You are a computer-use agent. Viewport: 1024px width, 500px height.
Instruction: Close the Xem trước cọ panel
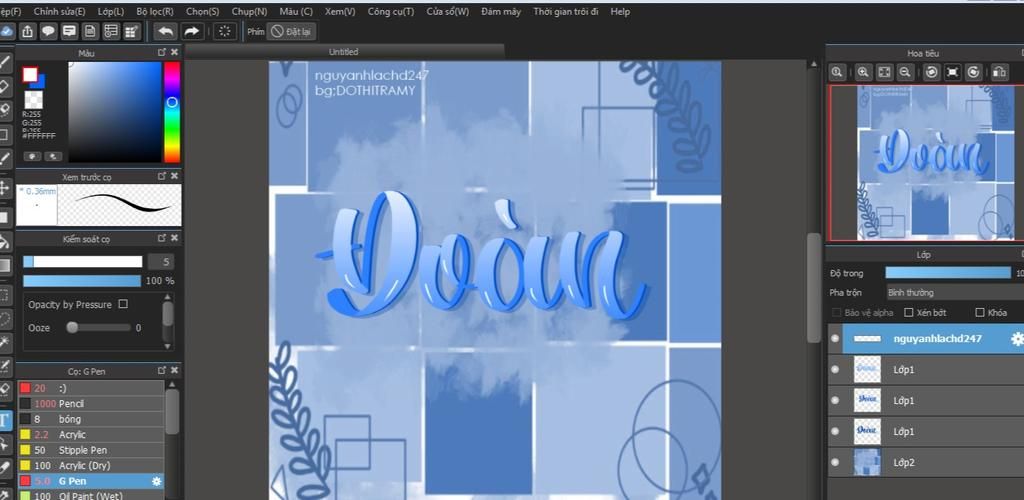pos(174,176)
